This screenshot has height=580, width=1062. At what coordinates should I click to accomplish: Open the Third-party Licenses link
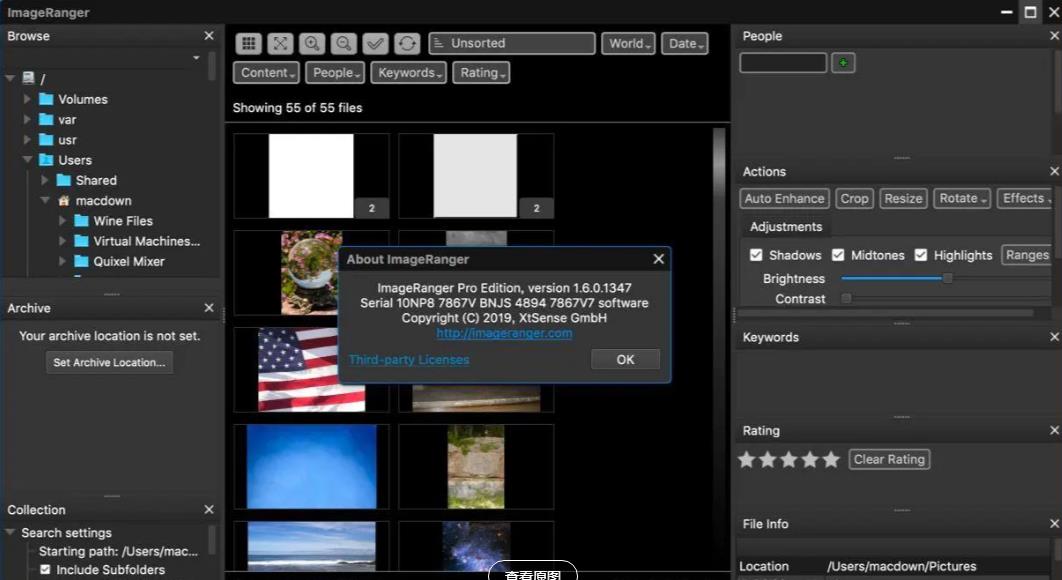(409, 360)
